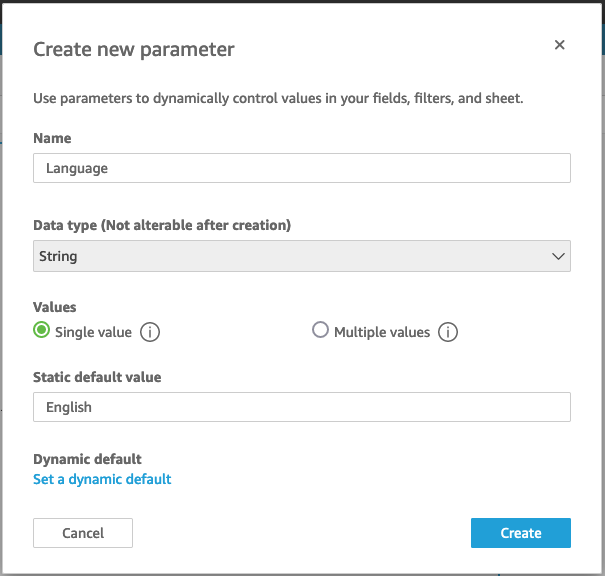Click the Multiple values label text
The width and height of the screenshot is (605, 576).
pos(381,332)
